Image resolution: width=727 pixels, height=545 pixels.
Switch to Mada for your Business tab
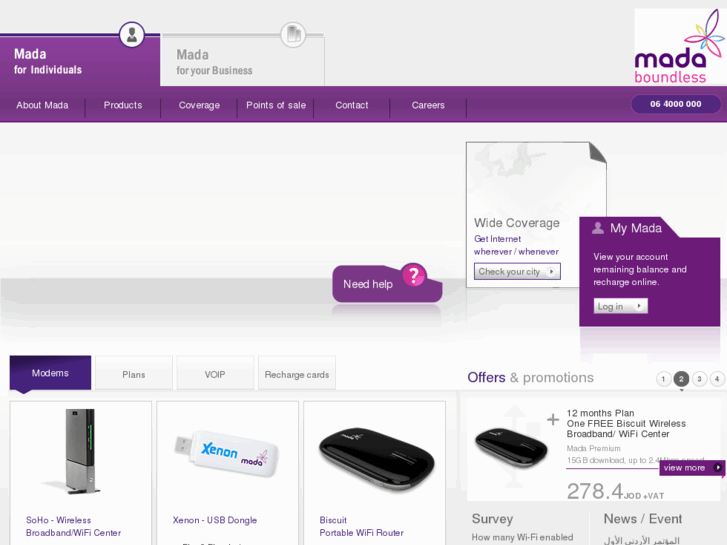242,62
